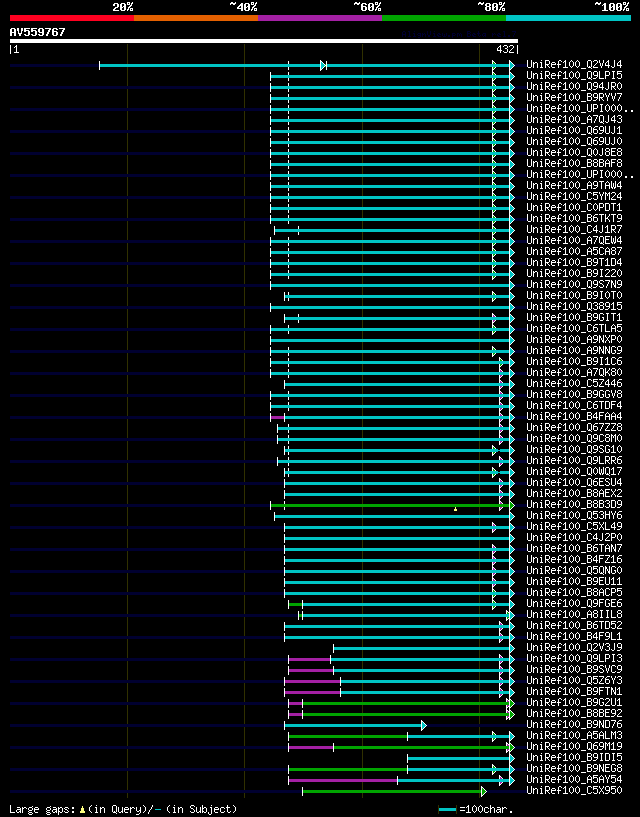
Task: Follow the UniRef100_A9NXP0 link
Action: (x=574, y=339)
